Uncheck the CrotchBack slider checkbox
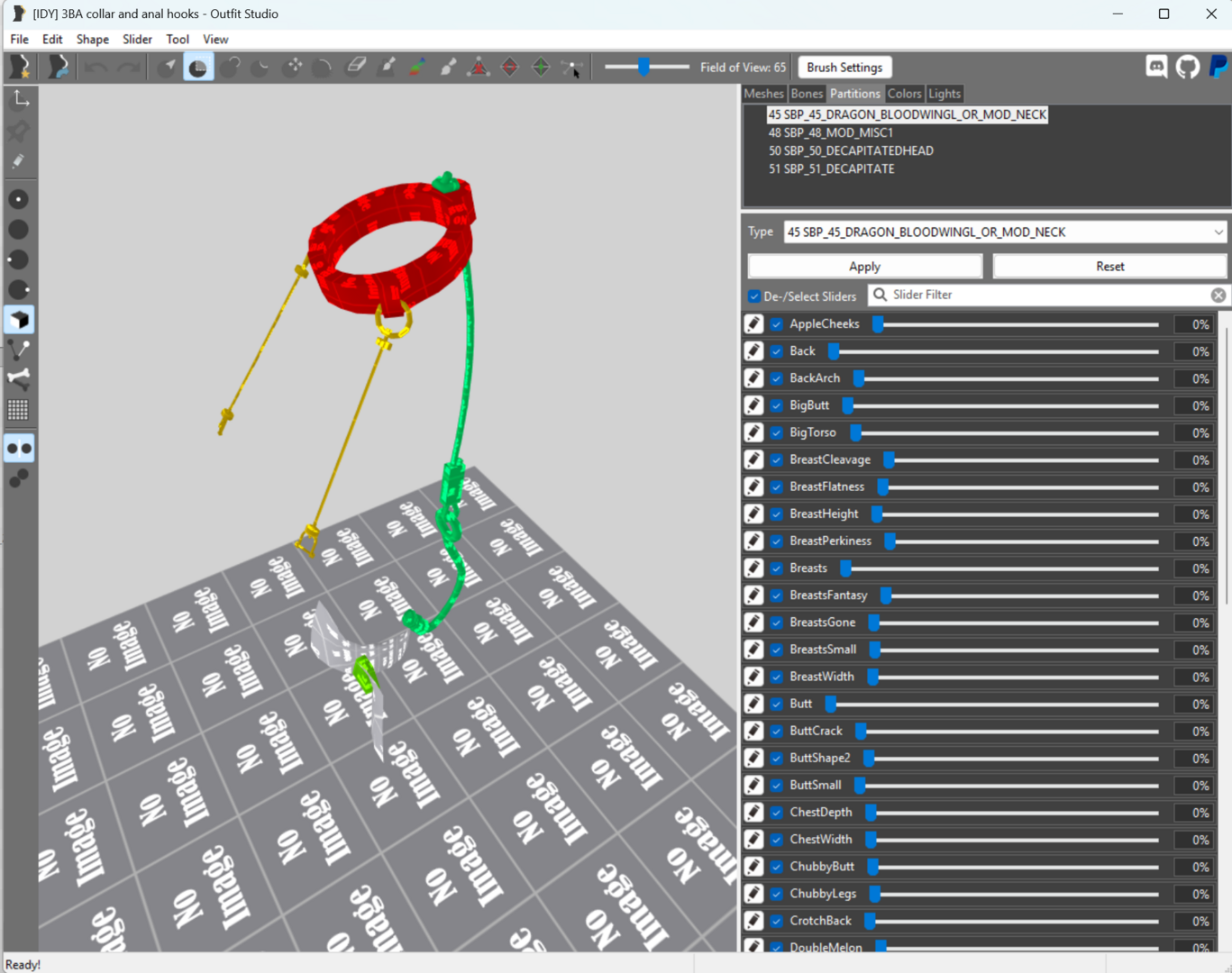Viewport: 1232px width, 973px height. [x=777, y=921]
